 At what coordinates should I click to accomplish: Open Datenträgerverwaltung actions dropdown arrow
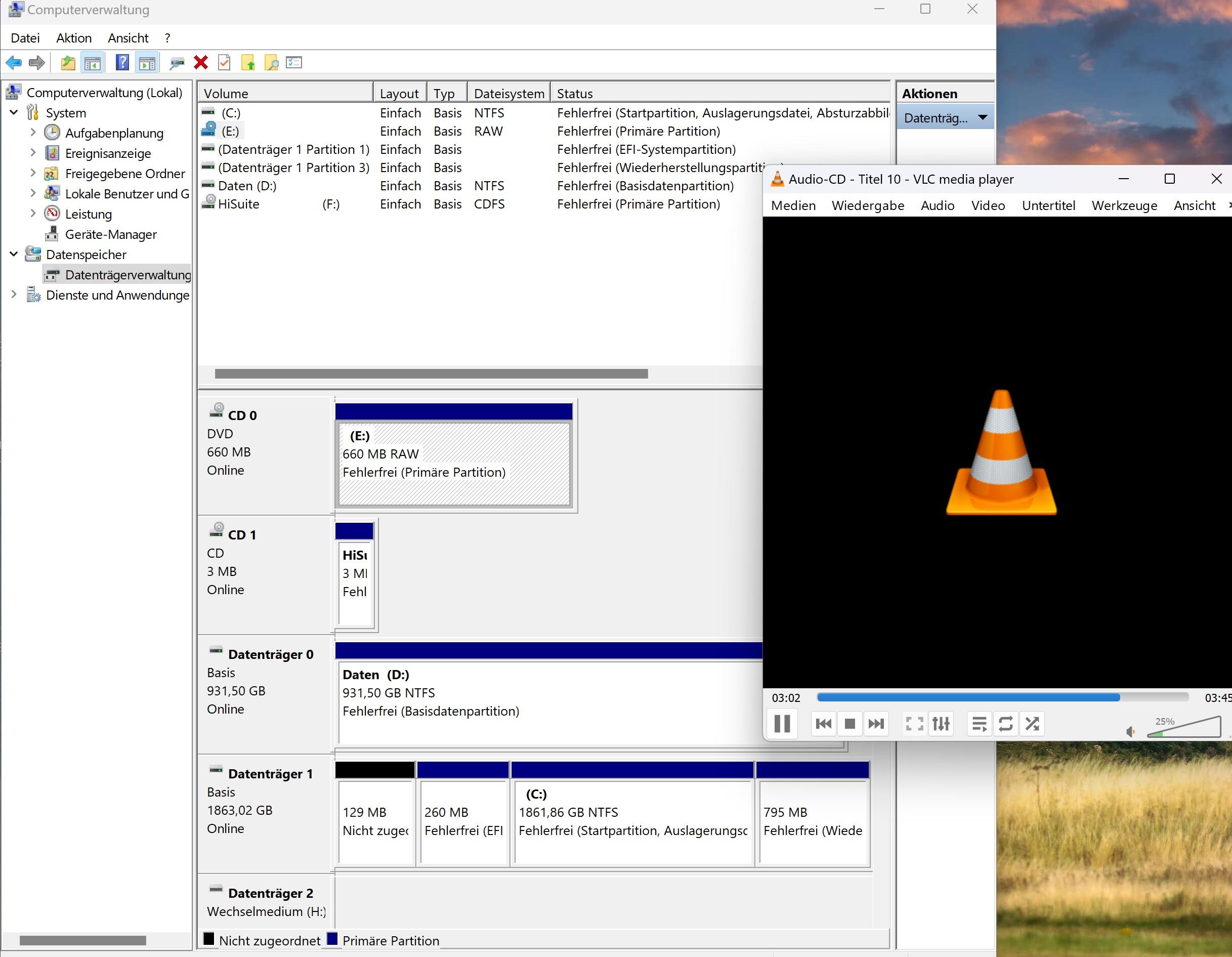click(x=983, y=118)
